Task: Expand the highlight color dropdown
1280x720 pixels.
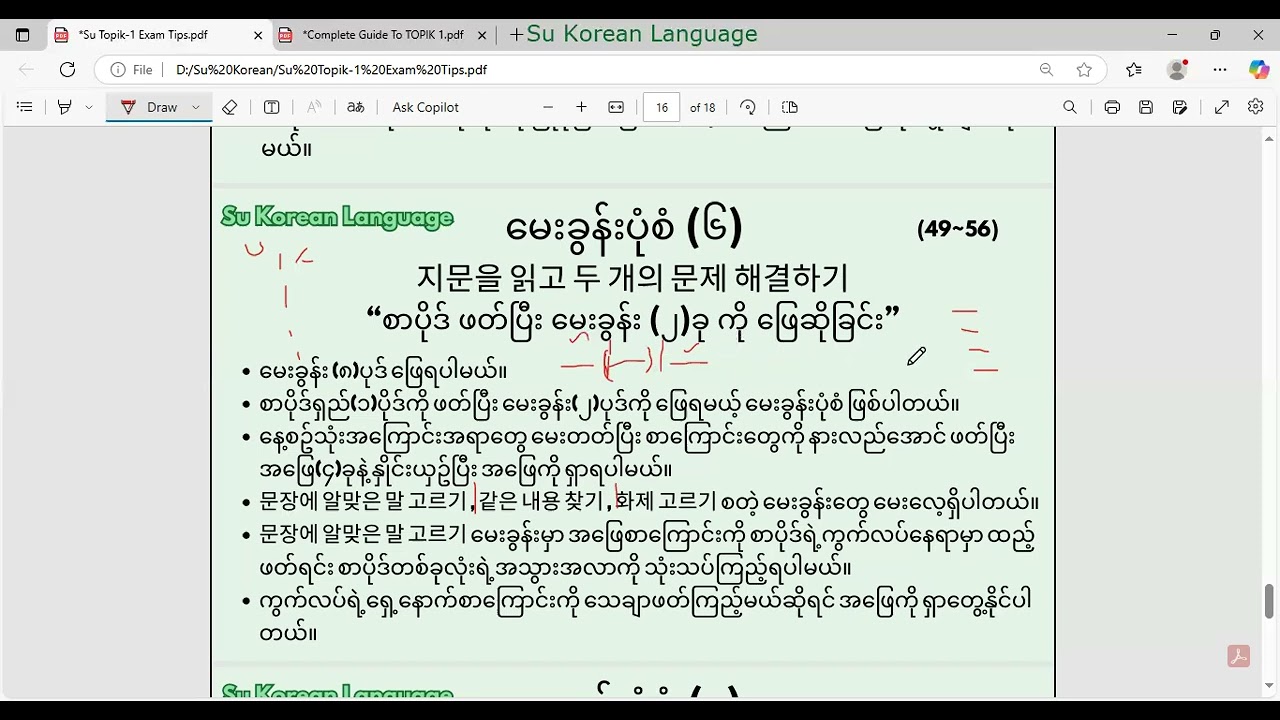Action: point(89,107)
